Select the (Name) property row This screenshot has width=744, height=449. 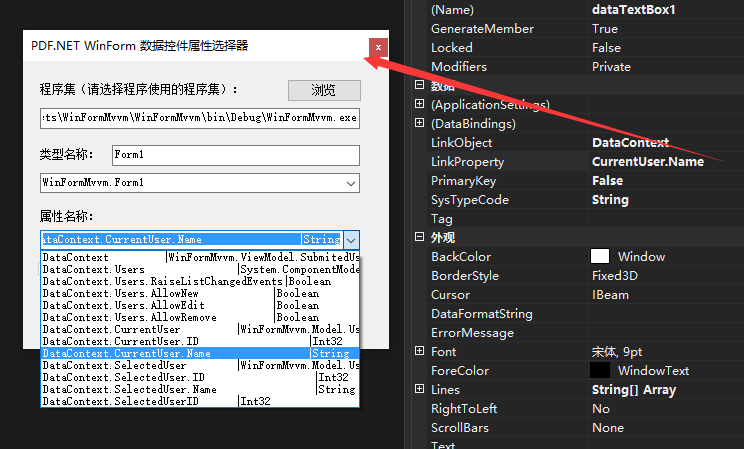[586, 9]
